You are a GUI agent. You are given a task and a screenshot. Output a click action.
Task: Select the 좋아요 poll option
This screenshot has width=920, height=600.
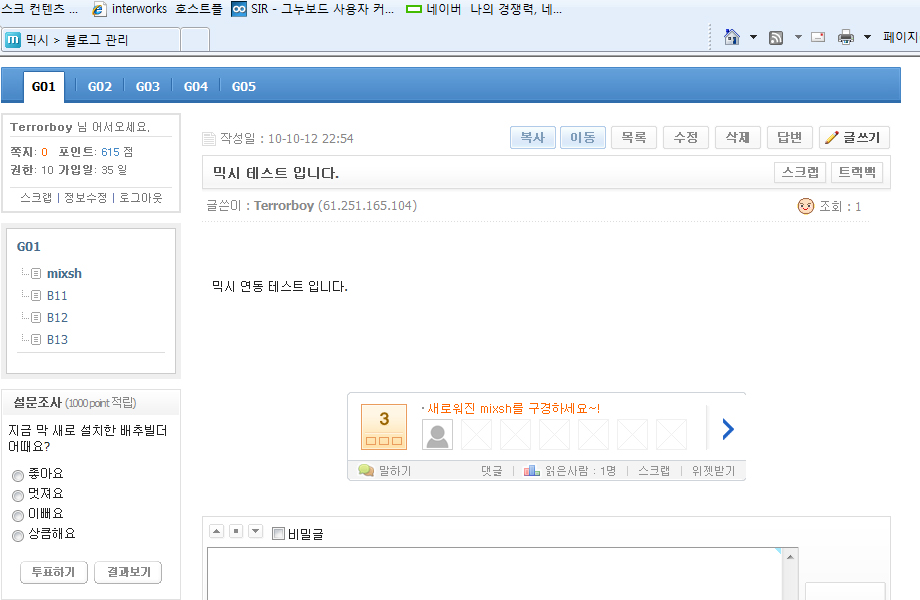click(x=18, y=476)
